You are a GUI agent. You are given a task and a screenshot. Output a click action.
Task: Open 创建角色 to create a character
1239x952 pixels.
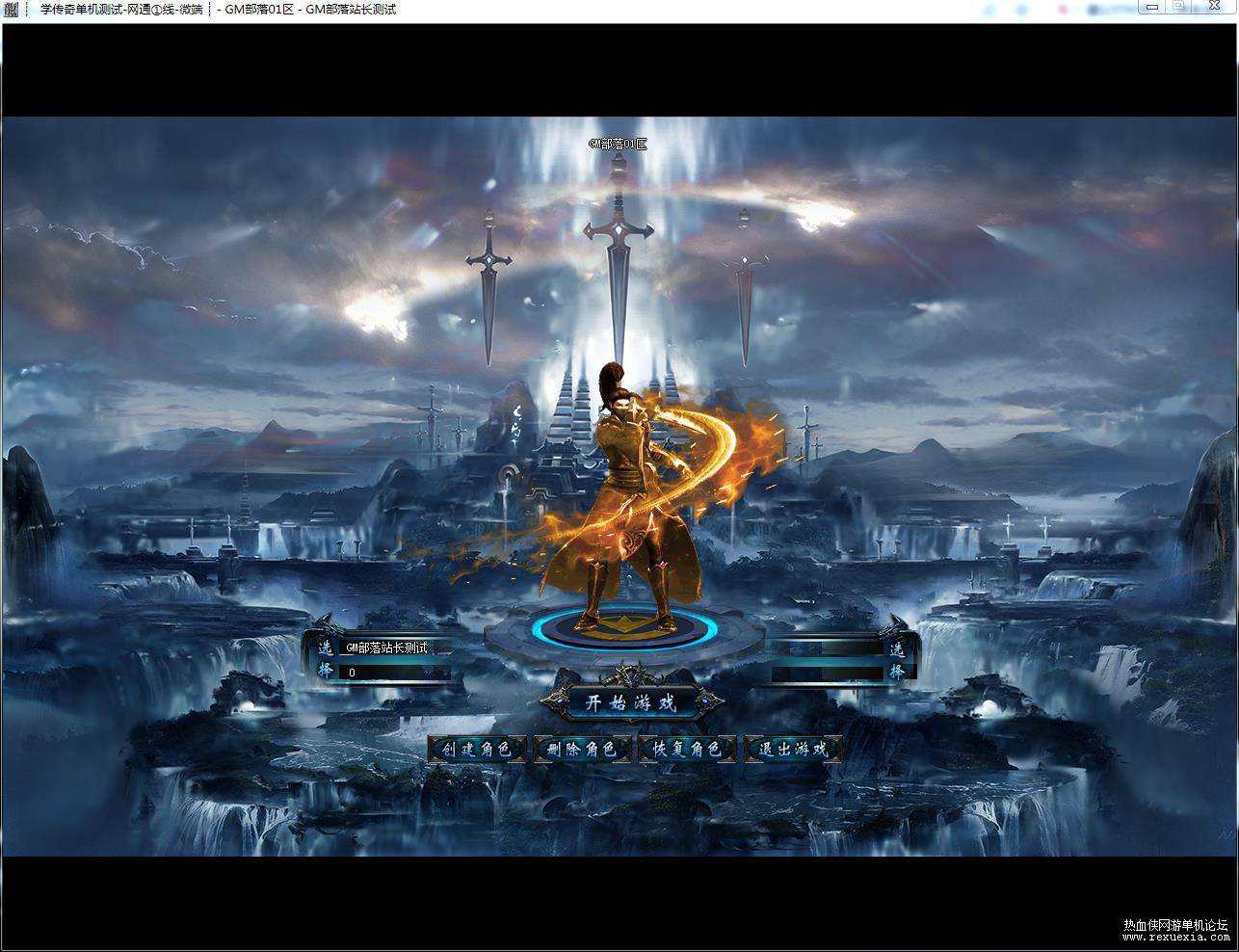click(x=477, y=749)
